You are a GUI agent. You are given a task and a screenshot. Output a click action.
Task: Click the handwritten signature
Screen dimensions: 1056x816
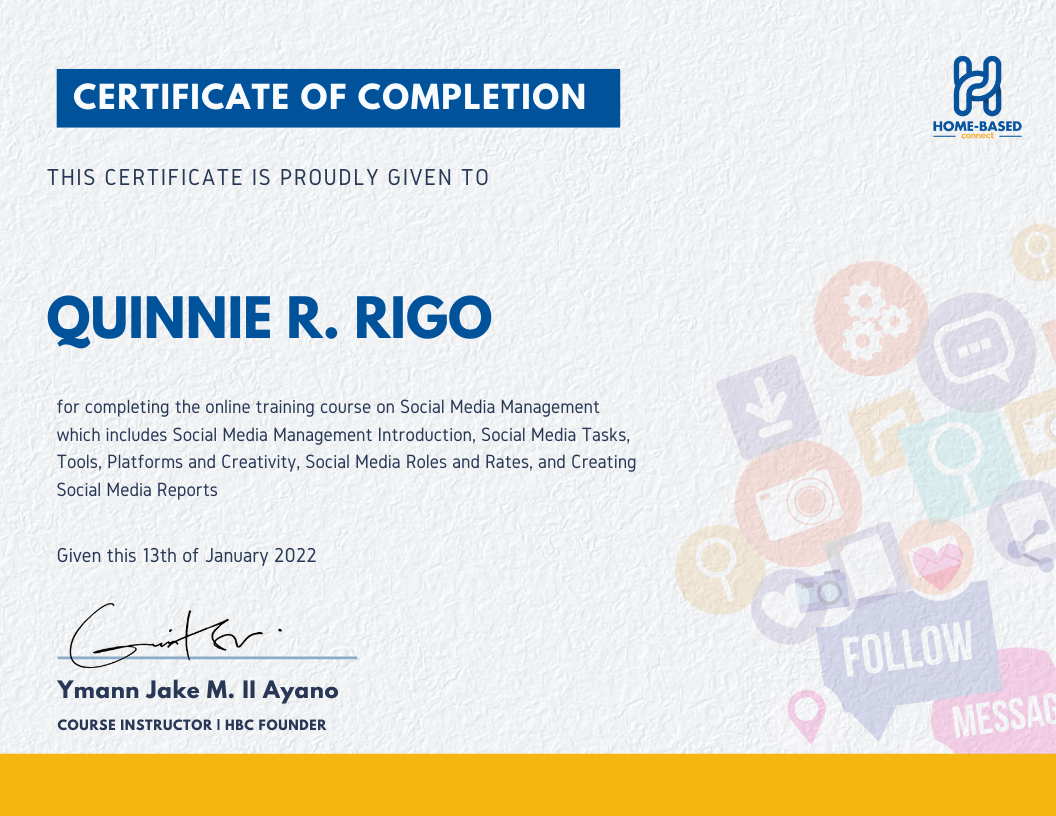click(175, 634)
